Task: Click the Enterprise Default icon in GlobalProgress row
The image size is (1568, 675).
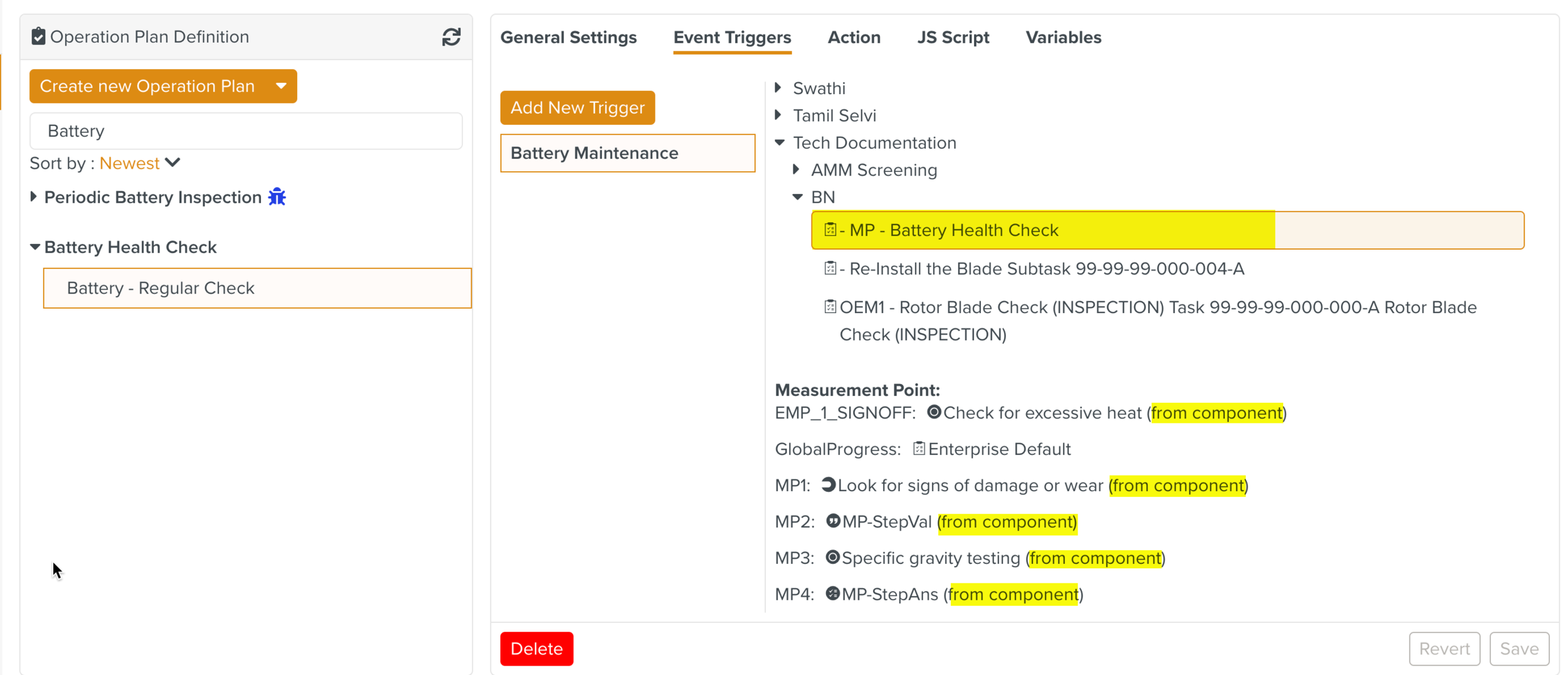Action: coord(918,449)
